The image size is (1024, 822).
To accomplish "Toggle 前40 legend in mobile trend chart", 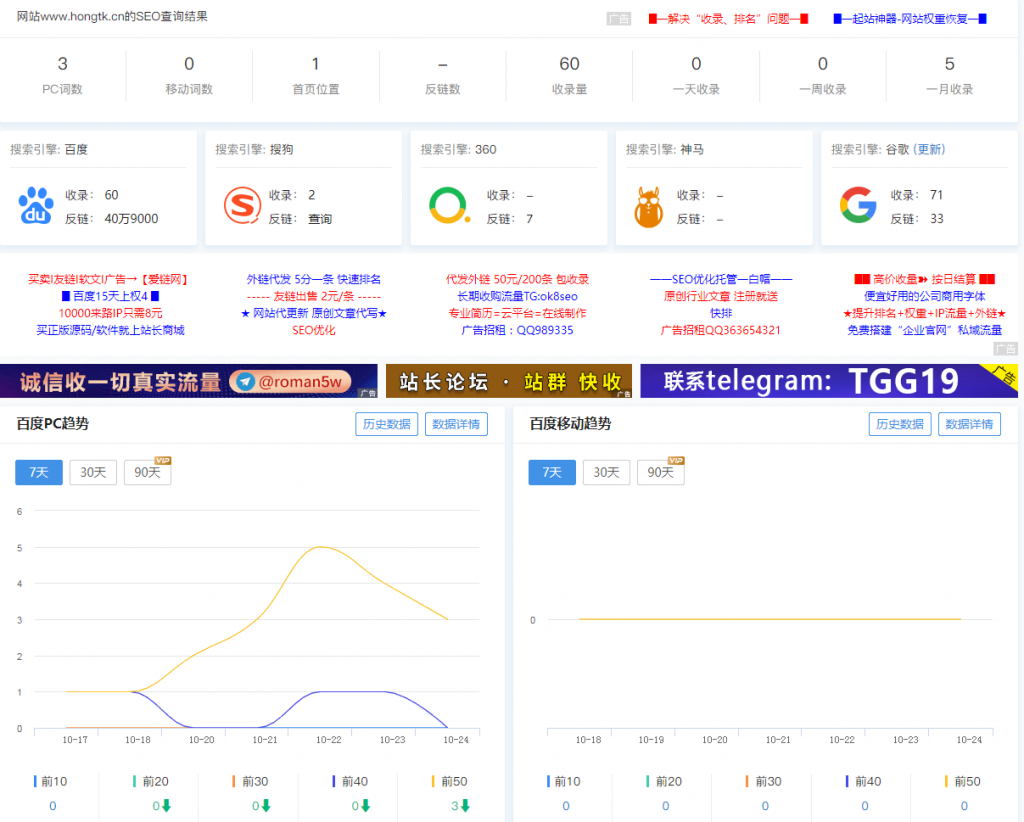I will click(863, 782).
